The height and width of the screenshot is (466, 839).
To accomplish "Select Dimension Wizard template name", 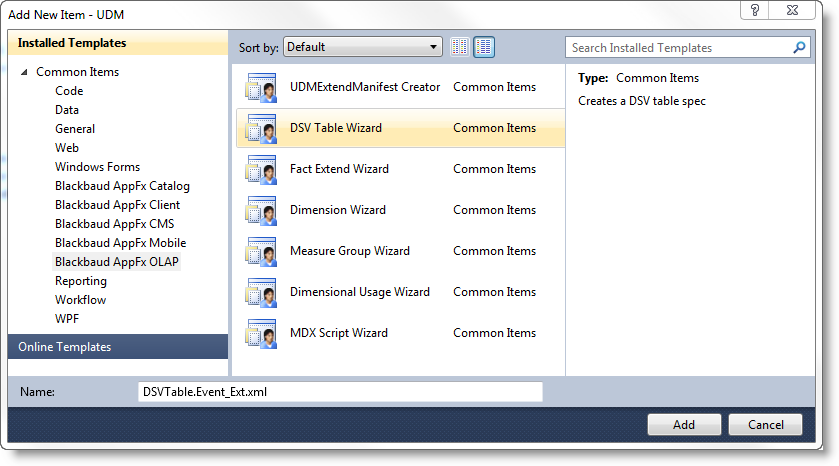I will point(338,210).
